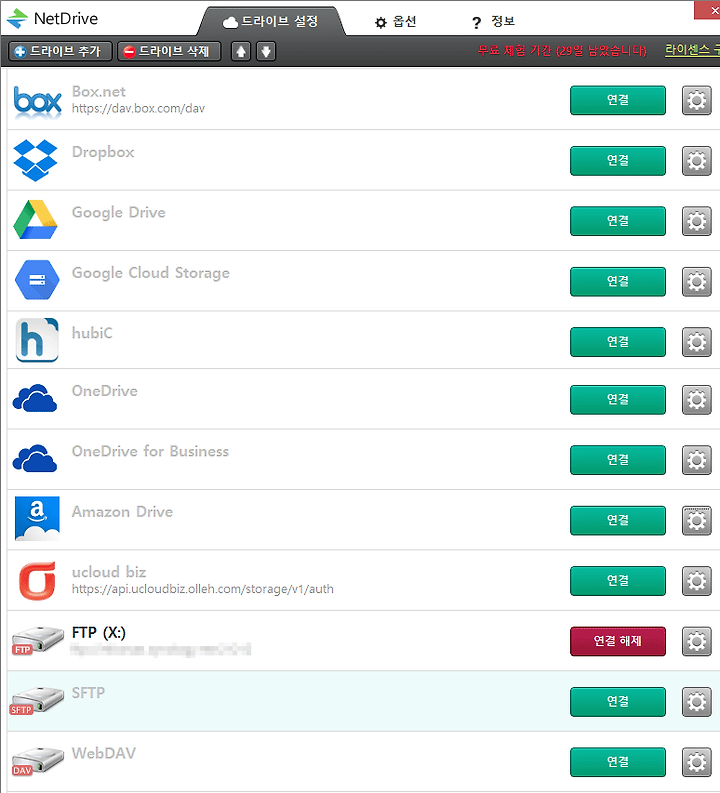The image size is (720, 793).
Task: Click 연결 in the Google Drive row
Action: click(617, 221)
